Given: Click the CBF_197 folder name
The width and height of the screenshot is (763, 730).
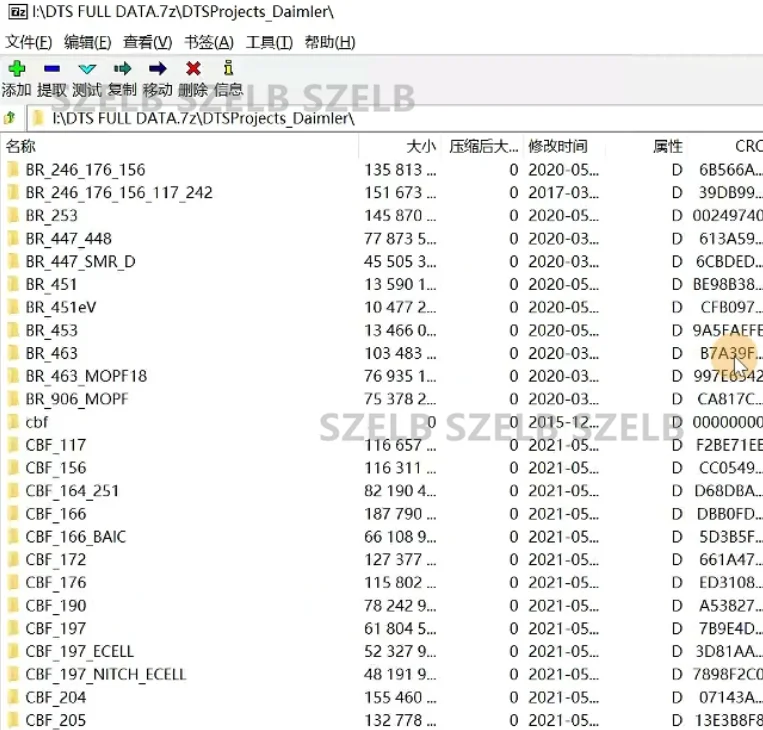Looking at the screenshot, I should (x=56, y=628).
